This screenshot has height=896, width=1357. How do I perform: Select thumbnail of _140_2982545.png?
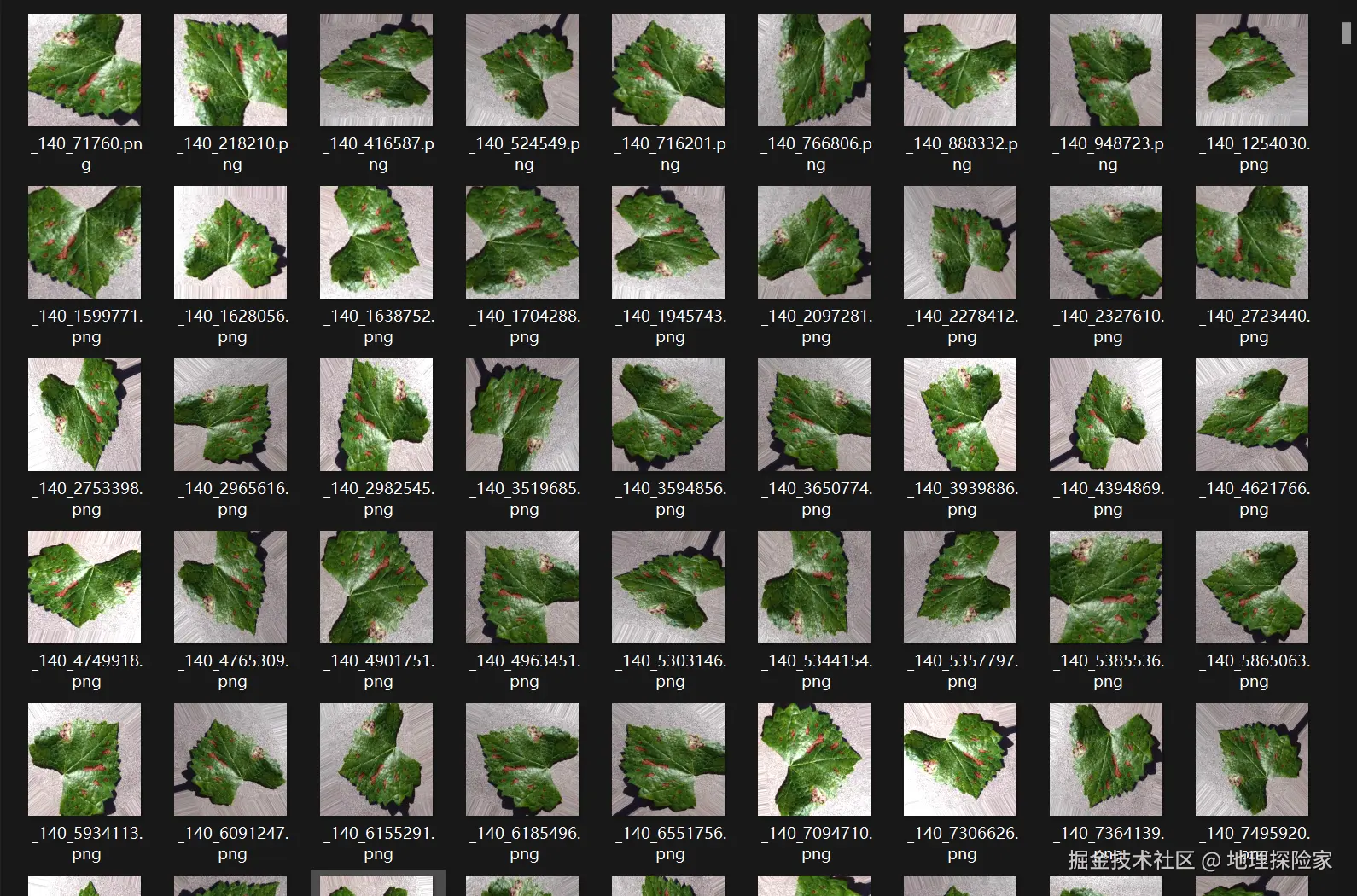(x=376, y=415)
